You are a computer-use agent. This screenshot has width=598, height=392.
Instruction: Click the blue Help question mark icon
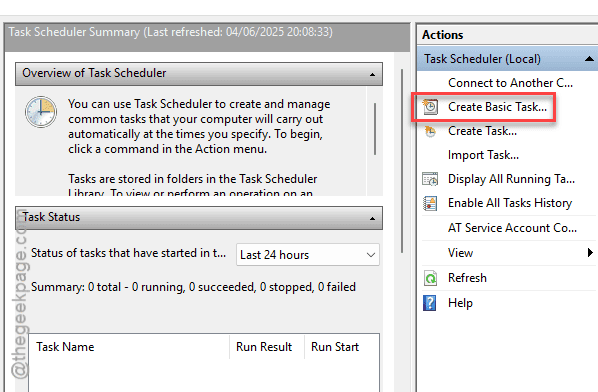point(429,303)
